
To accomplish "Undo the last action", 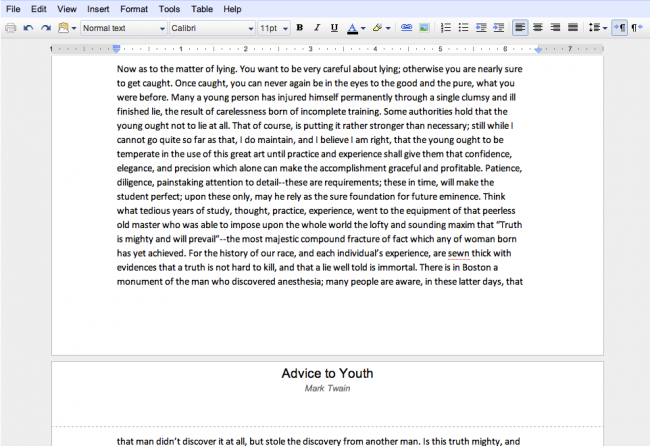I will pyautogui.click(x=28, y=28).
